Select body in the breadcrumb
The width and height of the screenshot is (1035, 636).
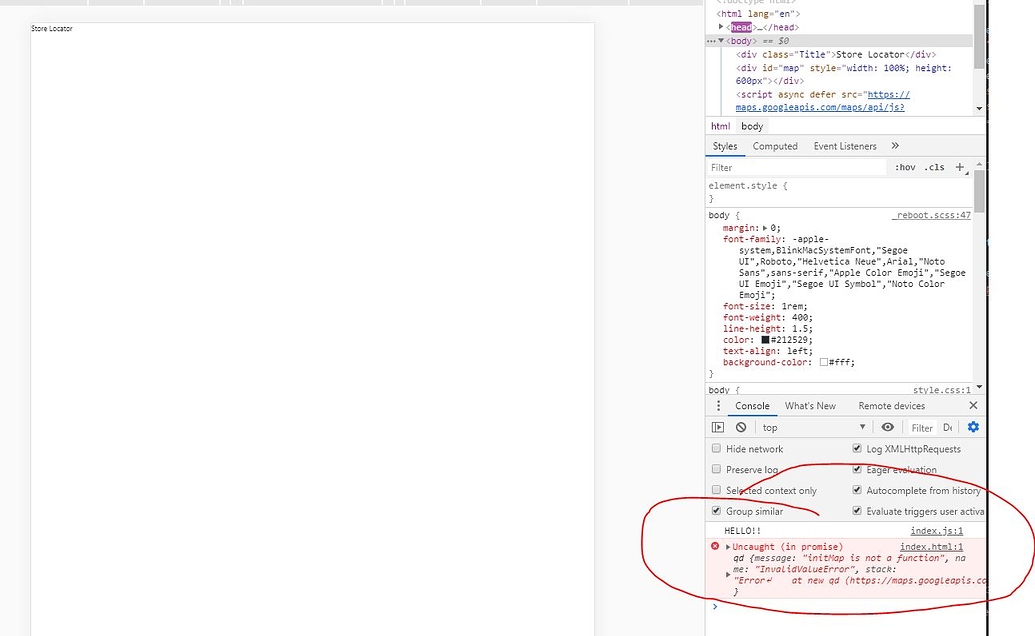(752, 126)
